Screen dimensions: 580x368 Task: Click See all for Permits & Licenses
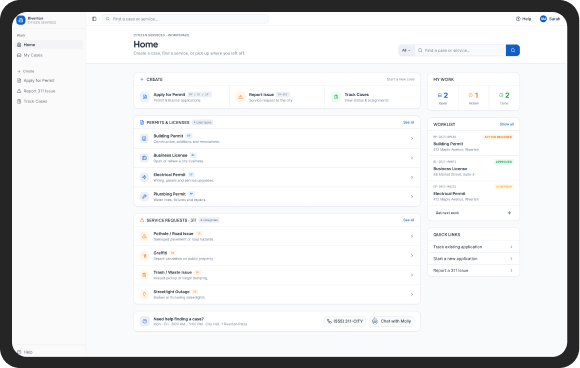click(x=408, y=122)
